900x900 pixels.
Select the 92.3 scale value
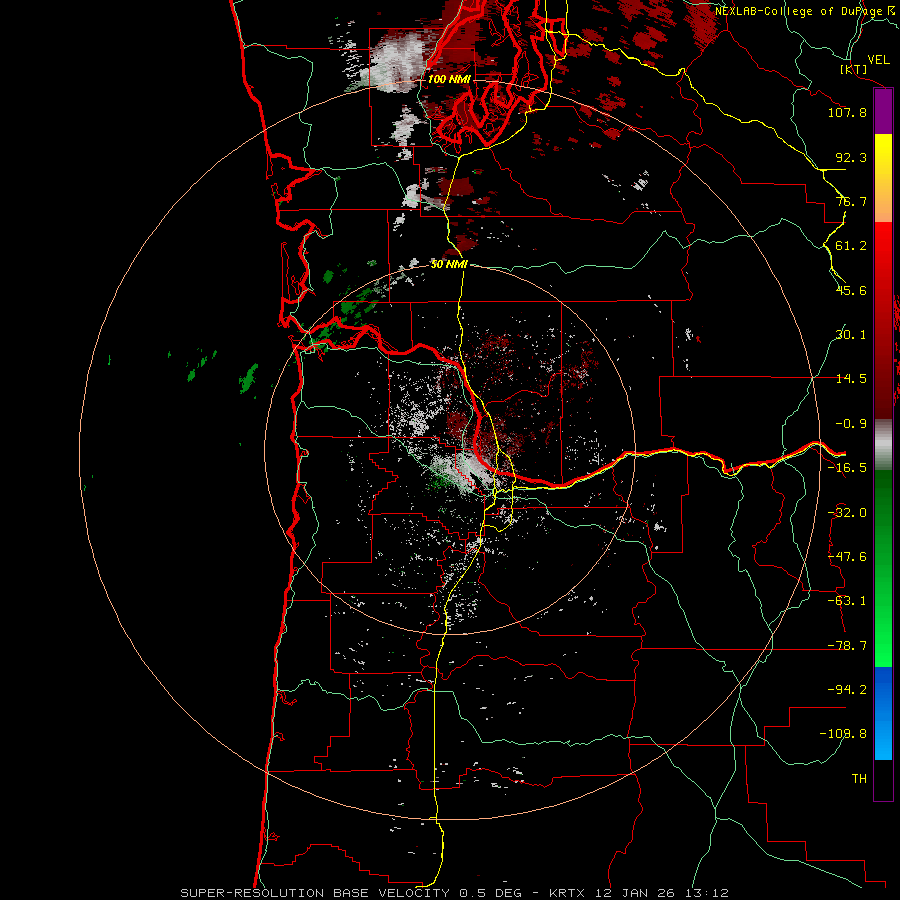point(851,157)
